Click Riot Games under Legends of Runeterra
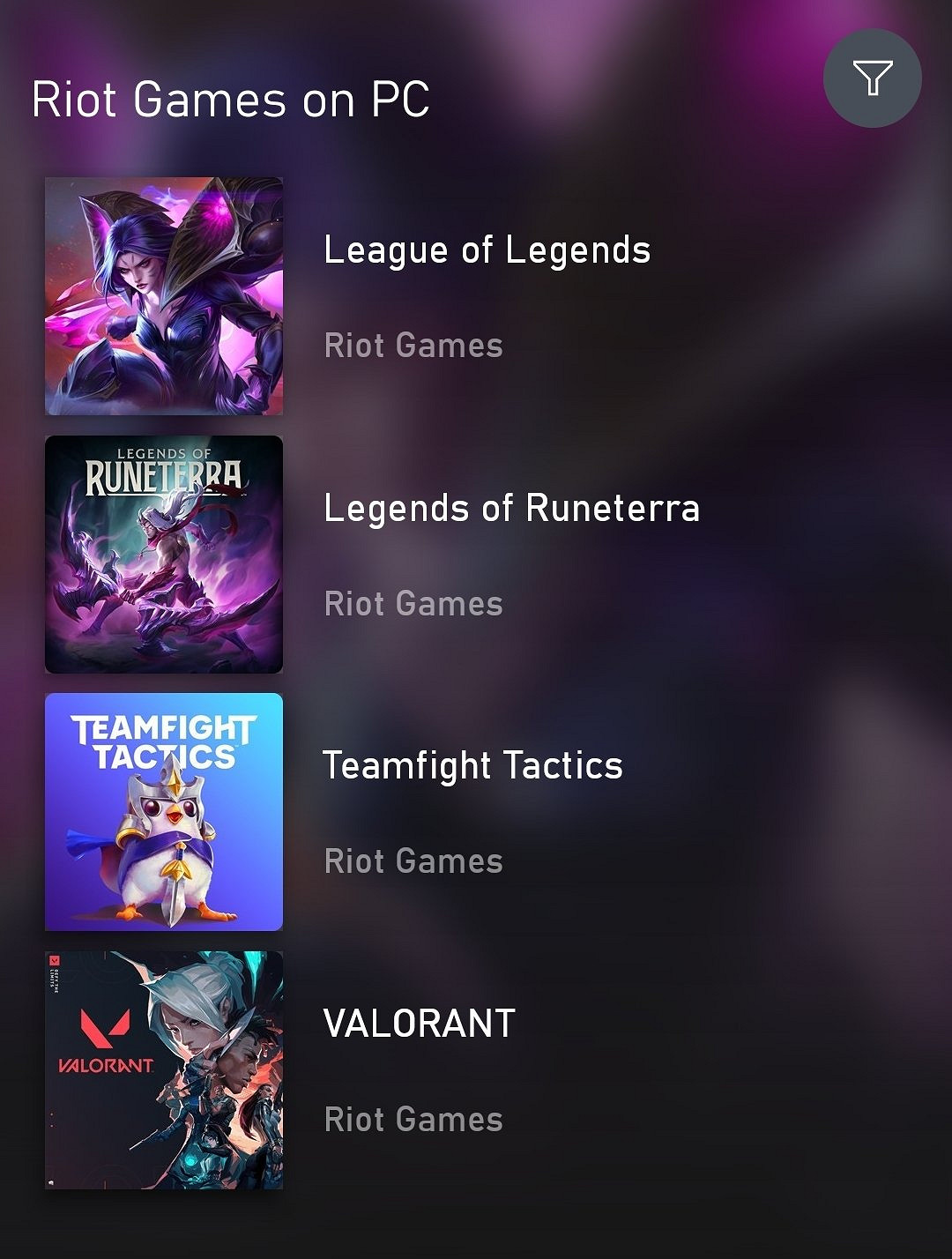 tap(413, 604)
